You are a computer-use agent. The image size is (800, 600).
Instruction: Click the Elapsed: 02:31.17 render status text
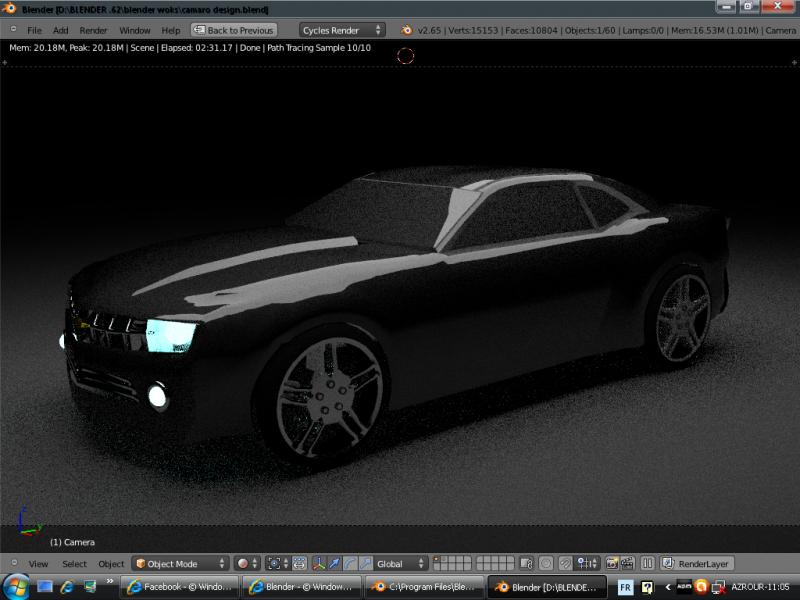coord(196,48)
